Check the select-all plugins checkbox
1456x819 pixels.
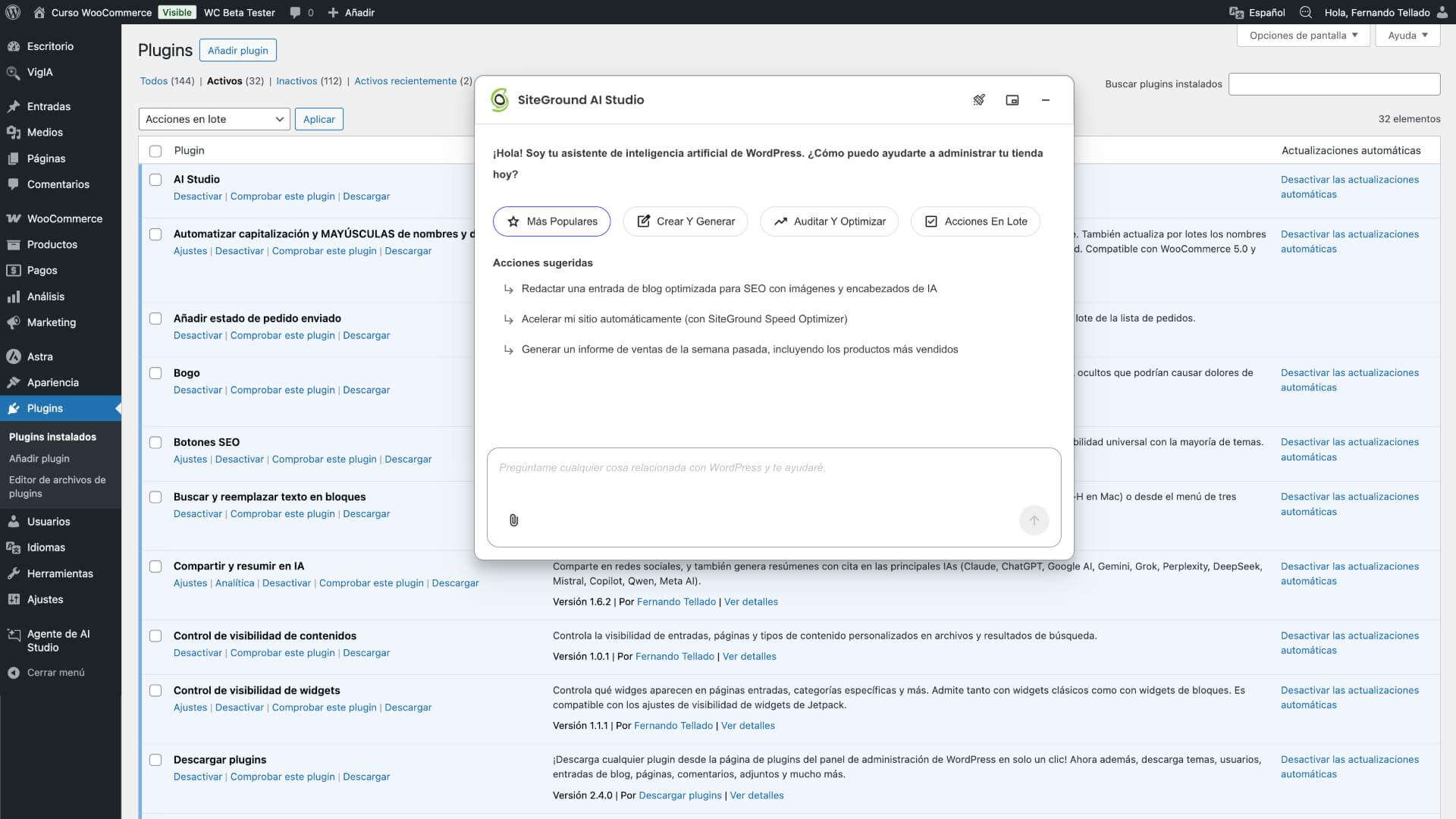(155, 151)
